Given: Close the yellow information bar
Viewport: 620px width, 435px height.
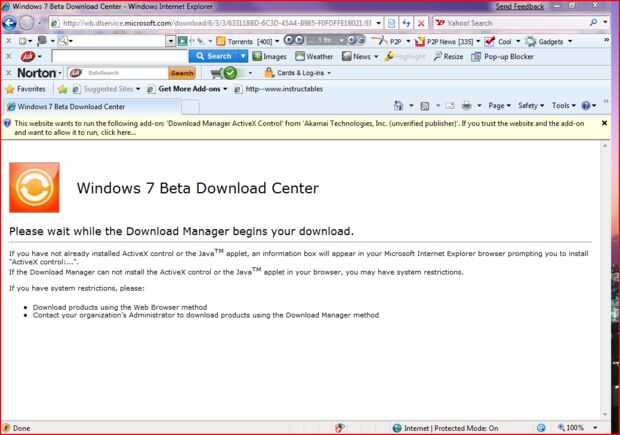Looking at the screenshot, I should (604, 123).
